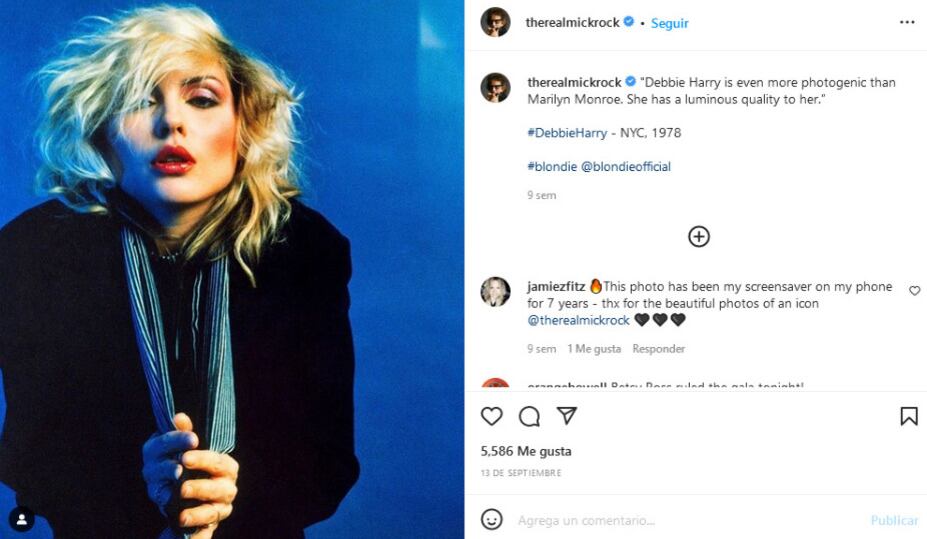Screen dimensions: 927x539
Task: Click Publicar to post comment
Action: click(894, 520)
